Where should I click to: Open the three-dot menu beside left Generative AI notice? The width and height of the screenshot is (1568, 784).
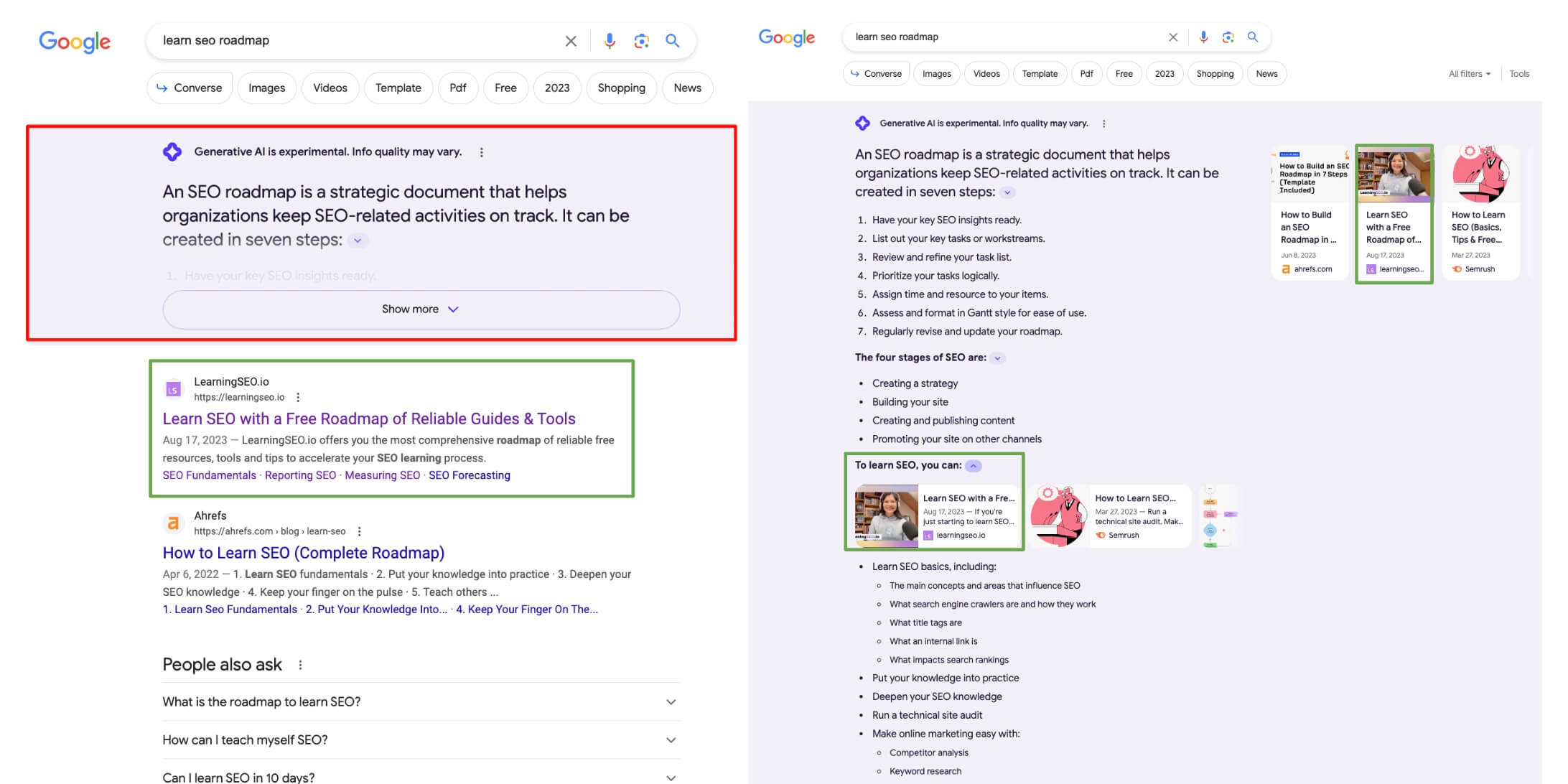[482, 152]
